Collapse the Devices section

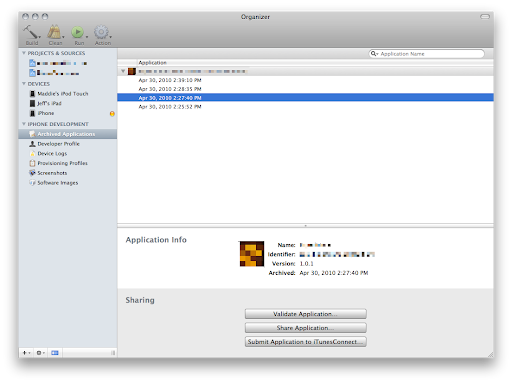[x=24, y=84]
